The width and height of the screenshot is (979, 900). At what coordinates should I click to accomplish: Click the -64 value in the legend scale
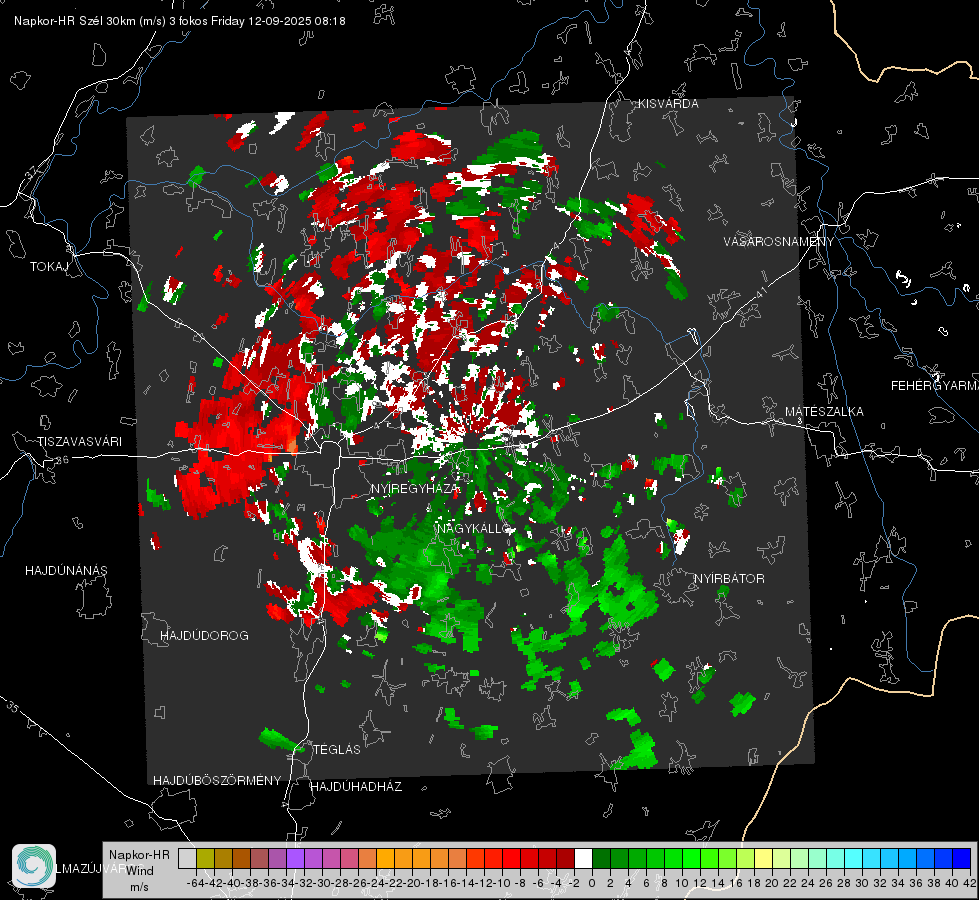196,883
